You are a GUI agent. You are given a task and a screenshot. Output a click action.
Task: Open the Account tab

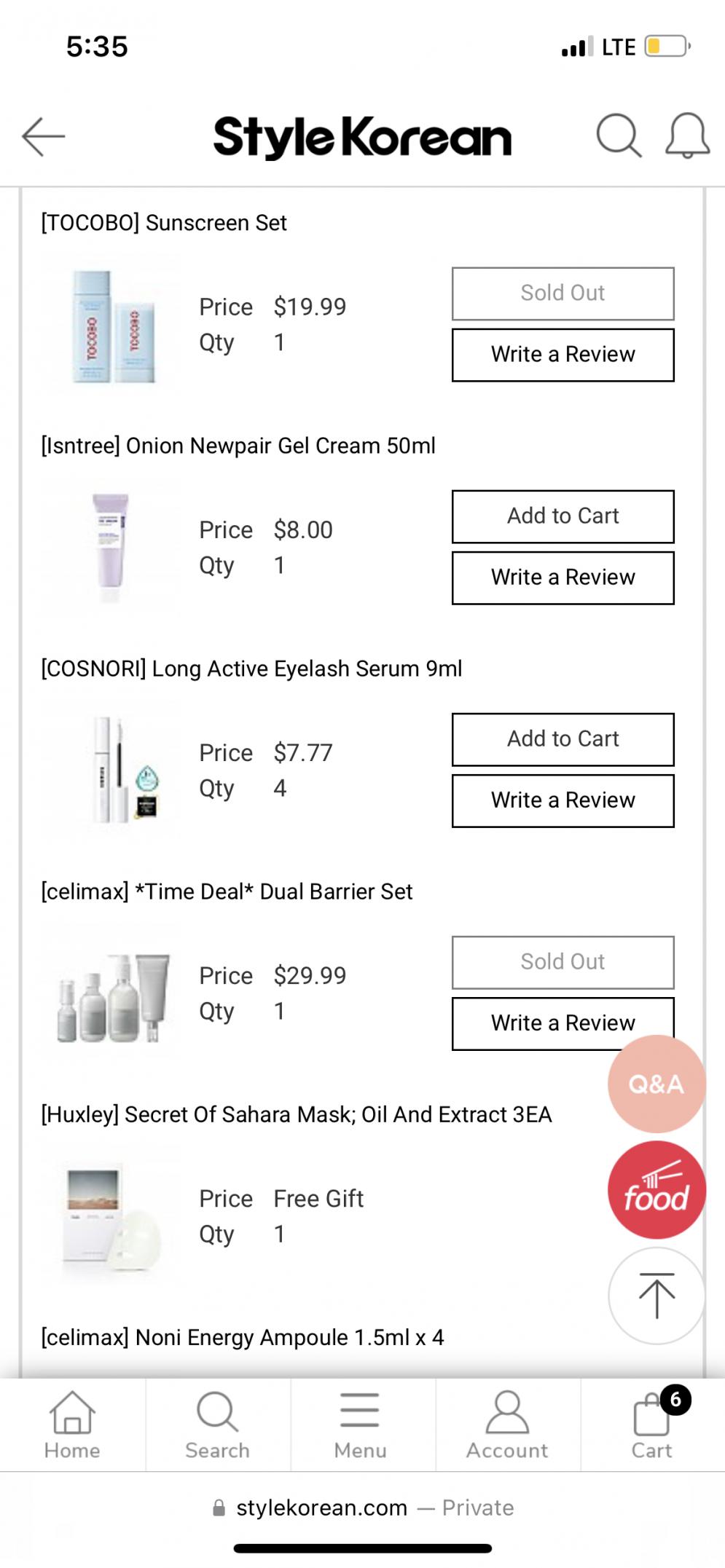point(507,1425)
